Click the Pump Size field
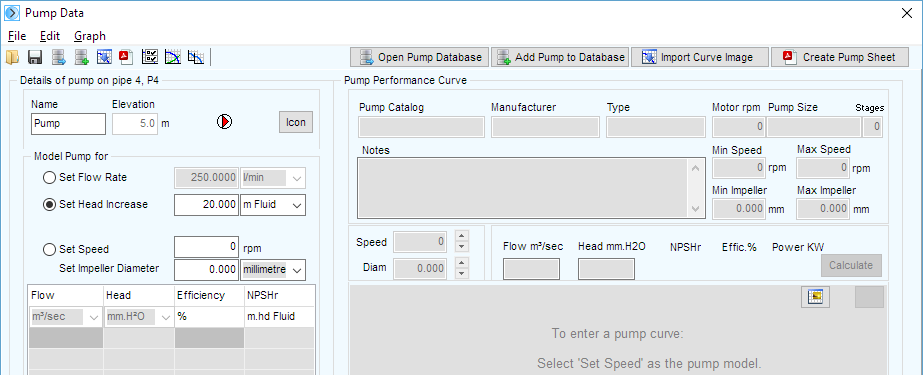This screenshot has height=375, width=923. pyautogui.click(x=814, y=127)
